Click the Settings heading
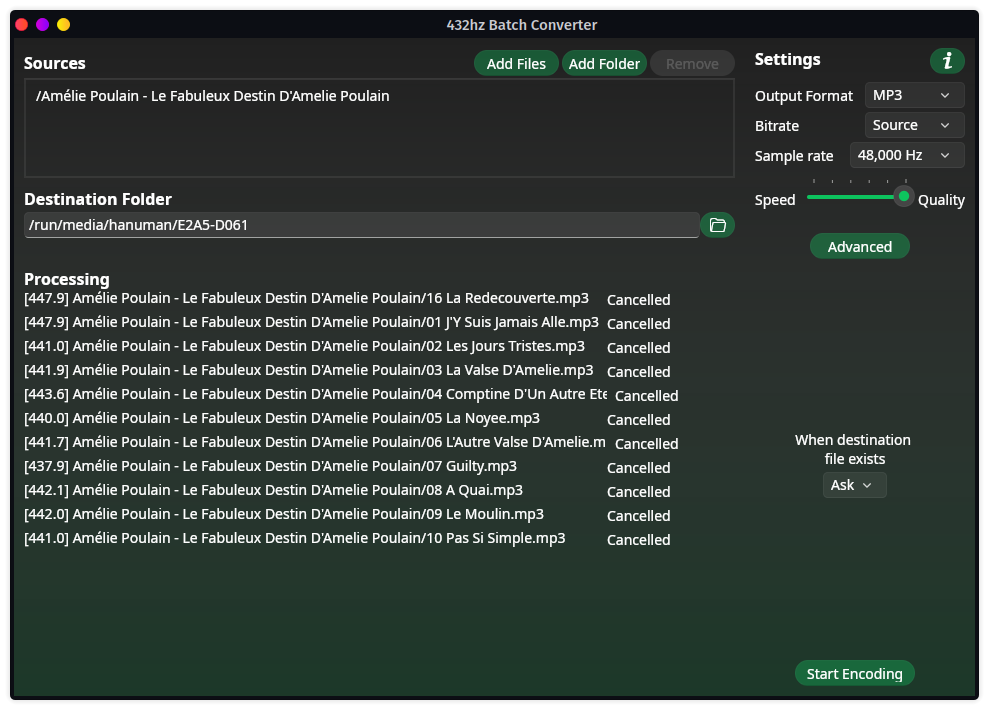The width and height of the screenshot is (989, 710). [x=787, y=60]
